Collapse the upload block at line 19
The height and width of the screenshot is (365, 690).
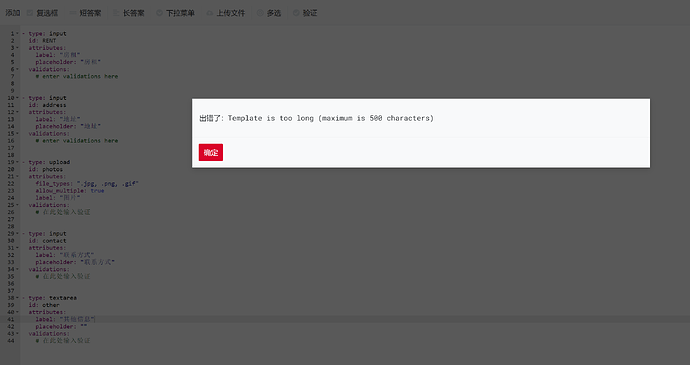[18, 162]
